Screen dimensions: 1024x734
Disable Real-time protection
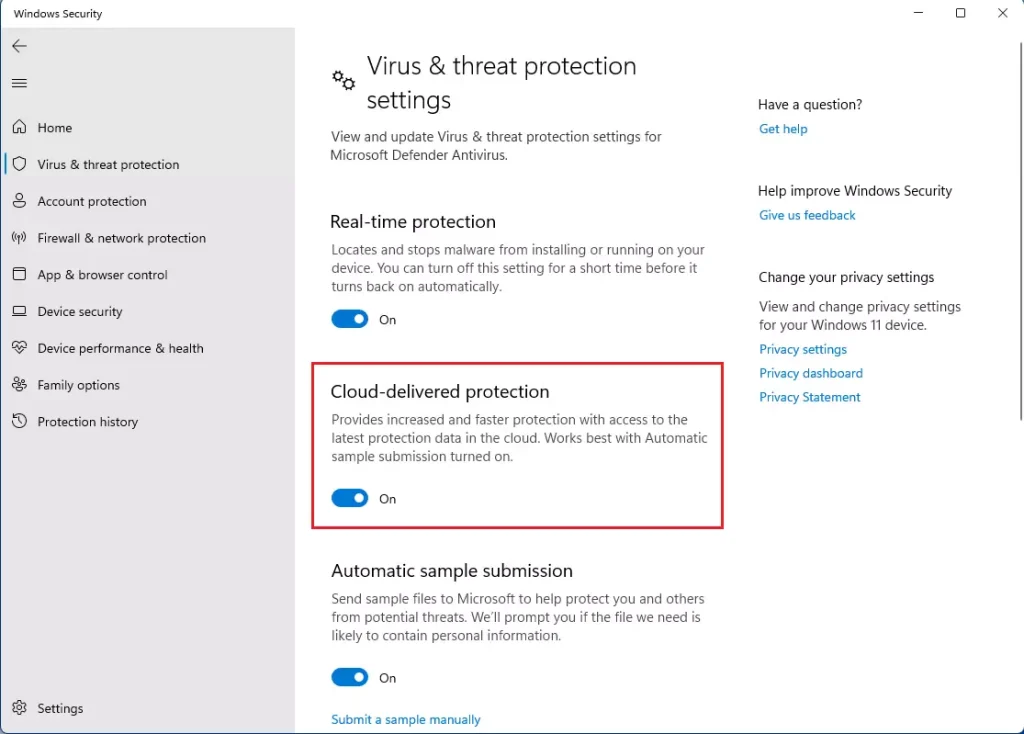349,319
